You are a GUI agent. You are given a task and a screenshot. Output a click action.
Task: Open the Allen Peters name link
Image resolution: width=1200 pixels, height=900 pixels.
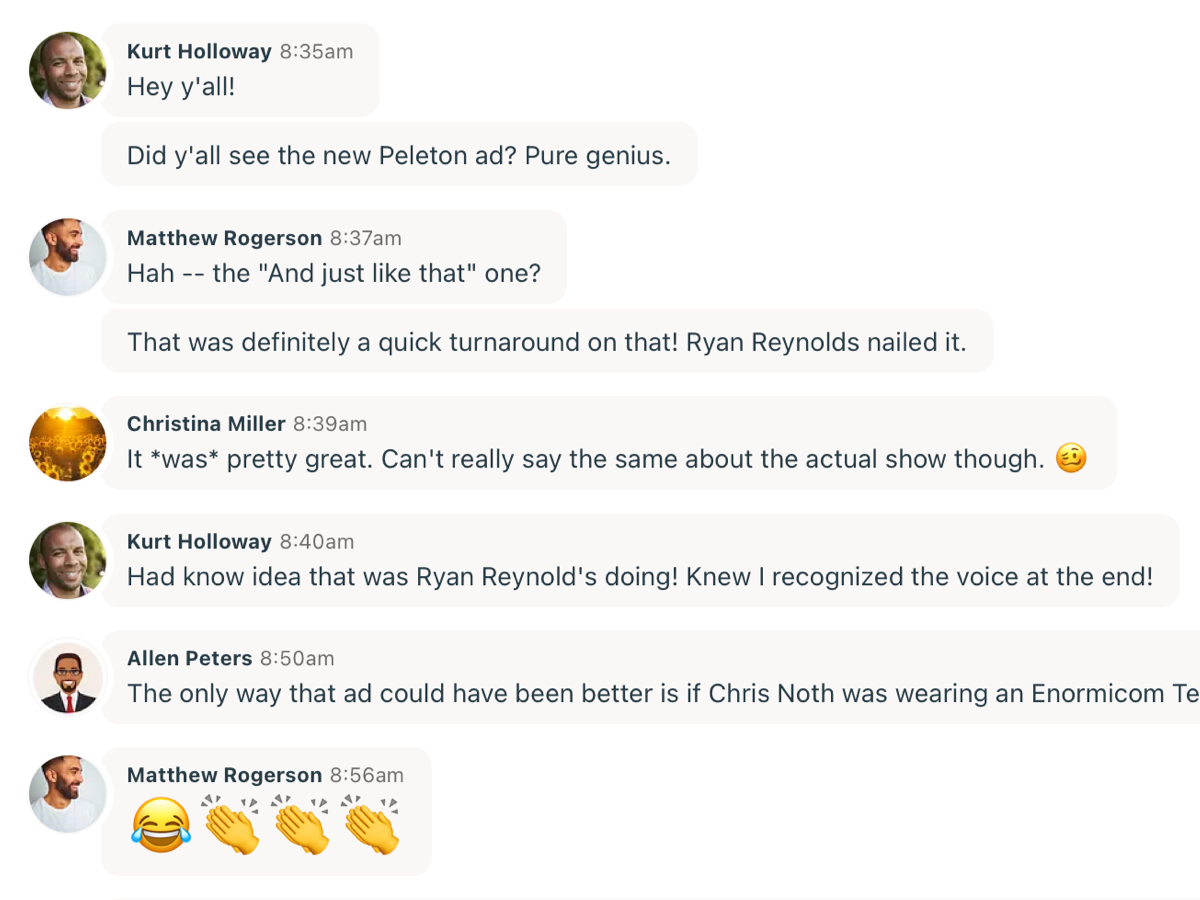click(189, 658)
